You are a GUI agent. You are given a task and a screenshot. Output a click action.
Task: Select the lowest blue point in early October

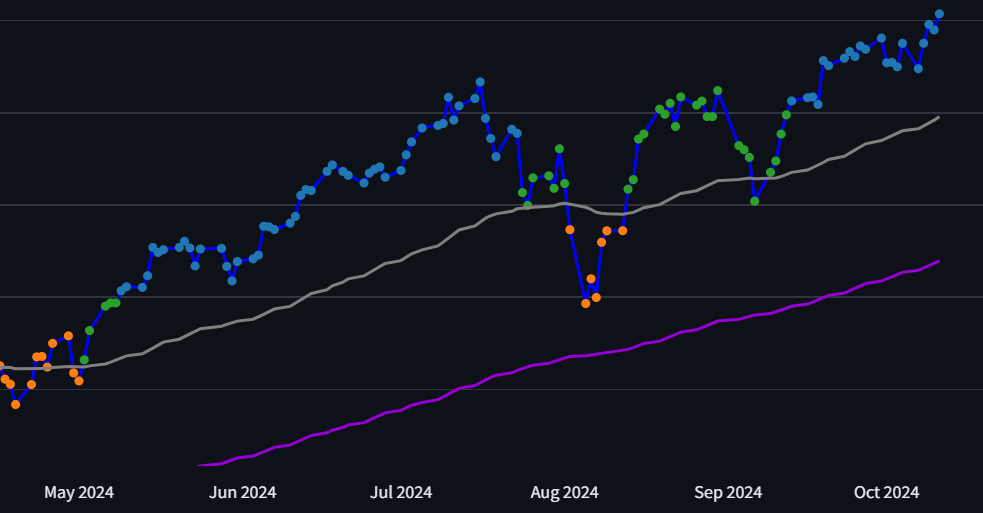(918, 68)
